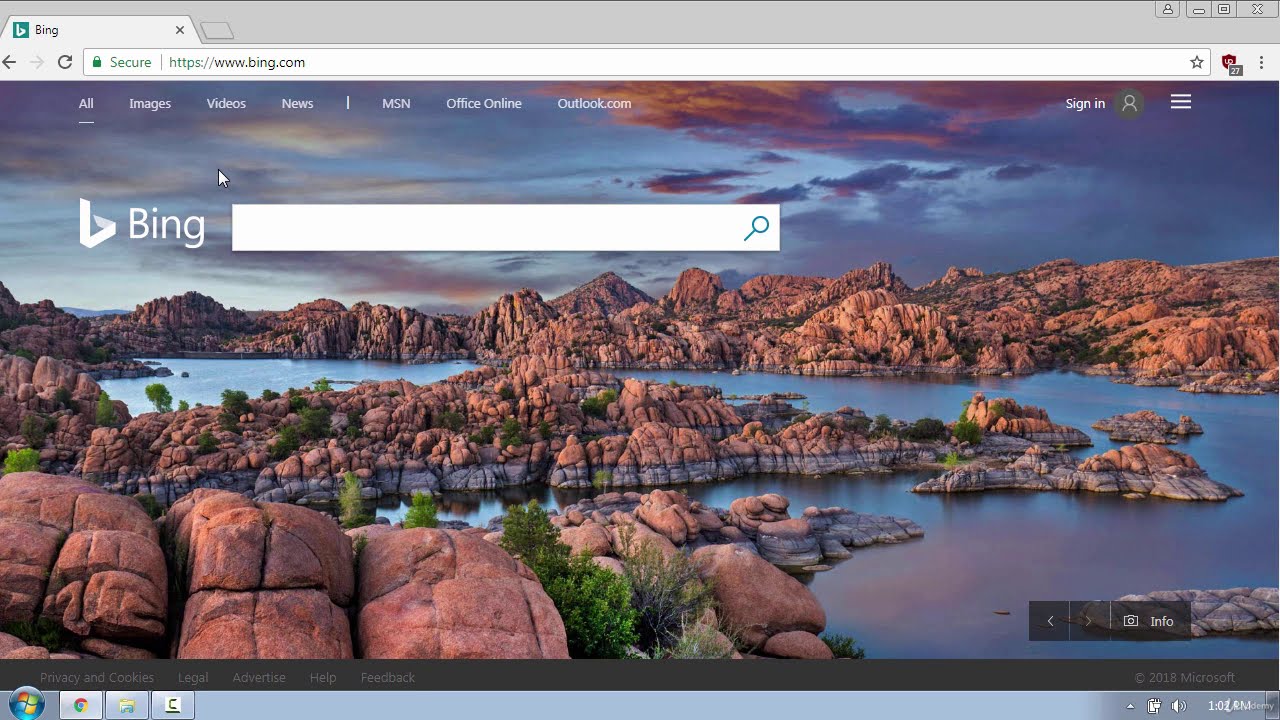
Task: Open the Windows Start button
Action: 26,705
